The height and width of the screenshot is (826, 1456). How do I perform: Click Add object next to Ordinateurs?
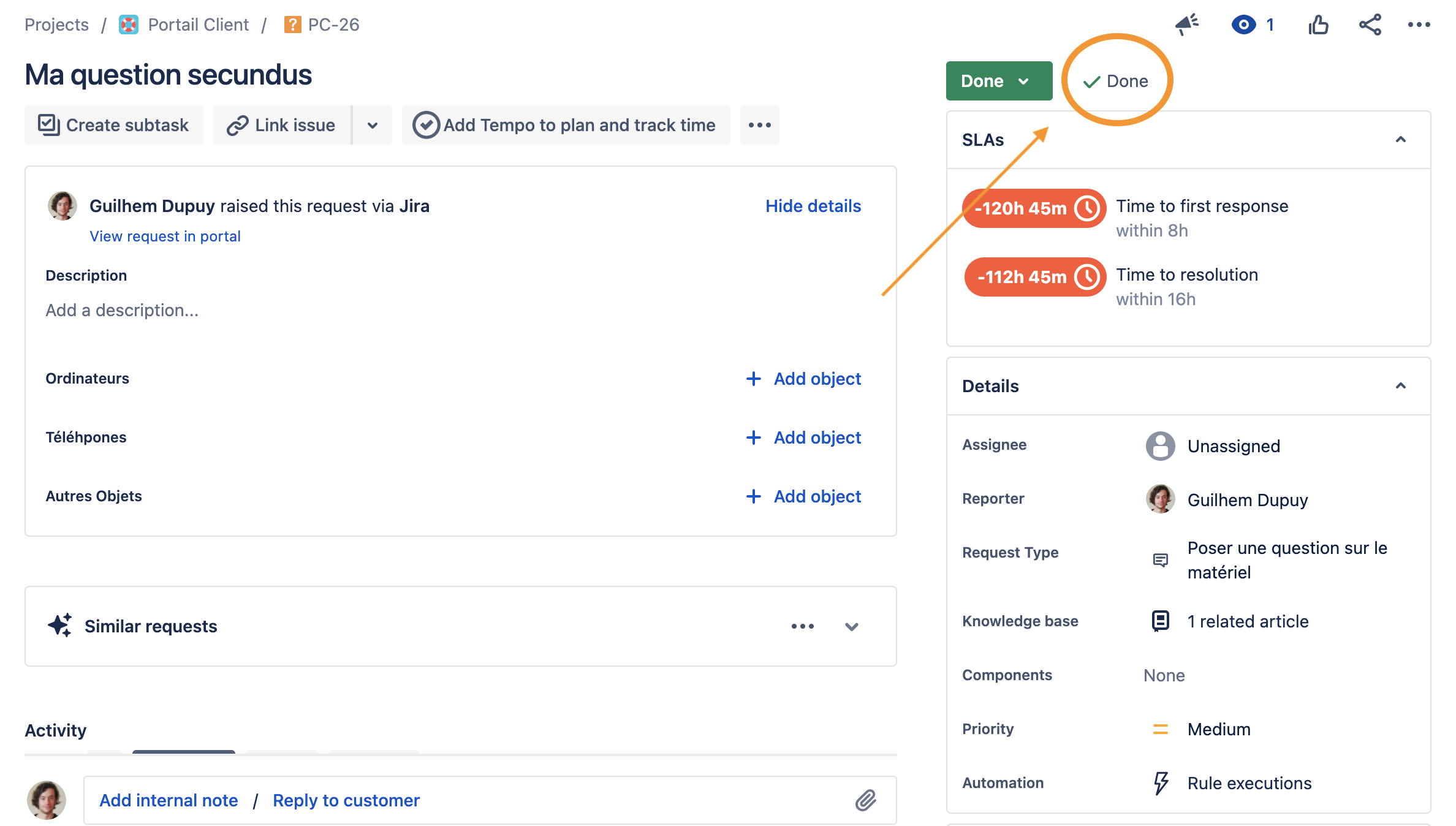(803, 378)
